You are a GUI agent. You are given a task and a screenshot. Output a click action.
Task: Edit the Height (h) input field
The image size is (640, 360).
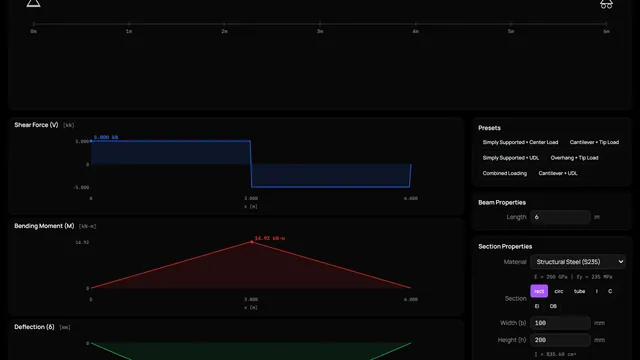560,340
